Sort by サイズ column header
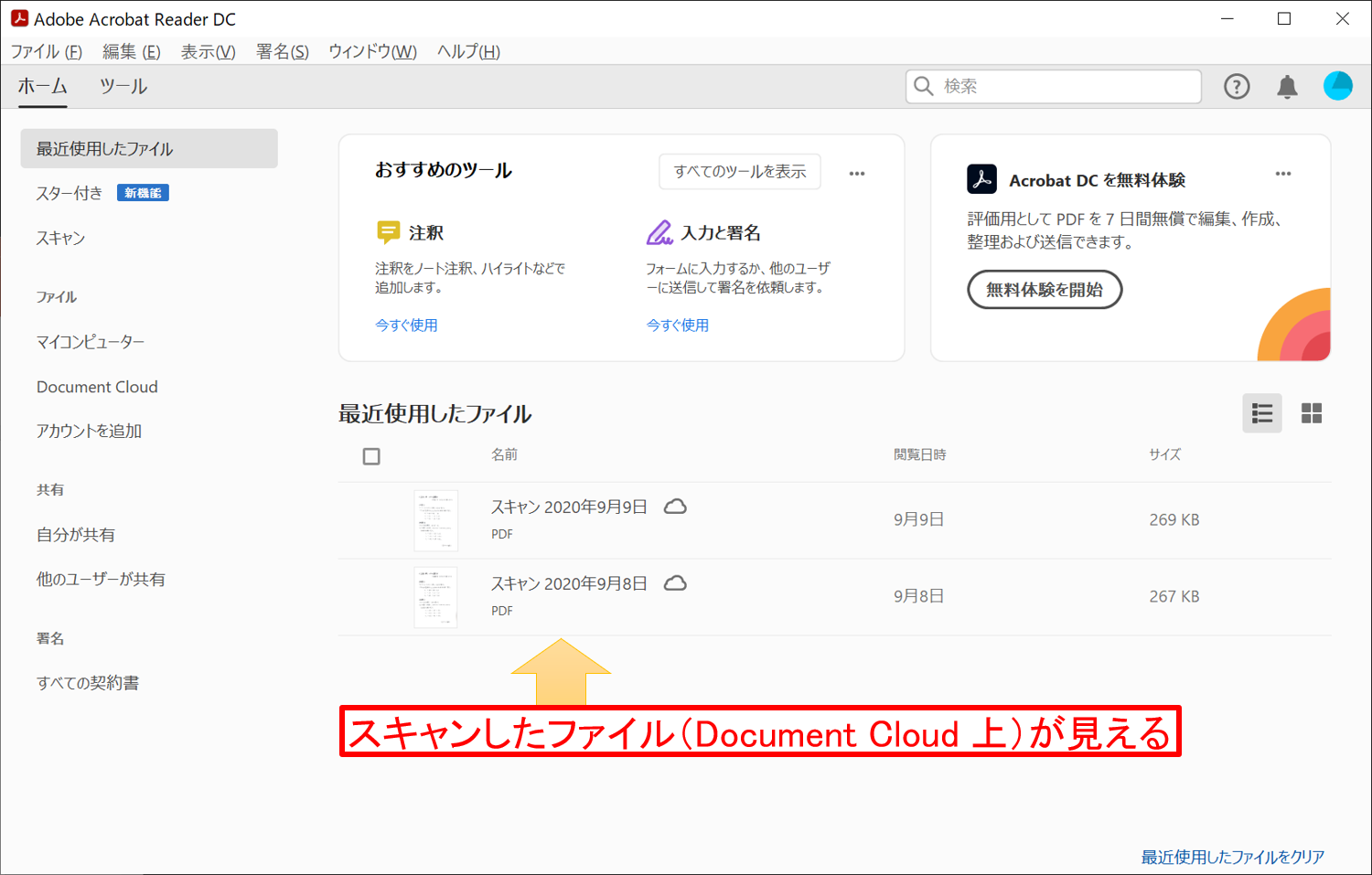 click(1164, 454)
